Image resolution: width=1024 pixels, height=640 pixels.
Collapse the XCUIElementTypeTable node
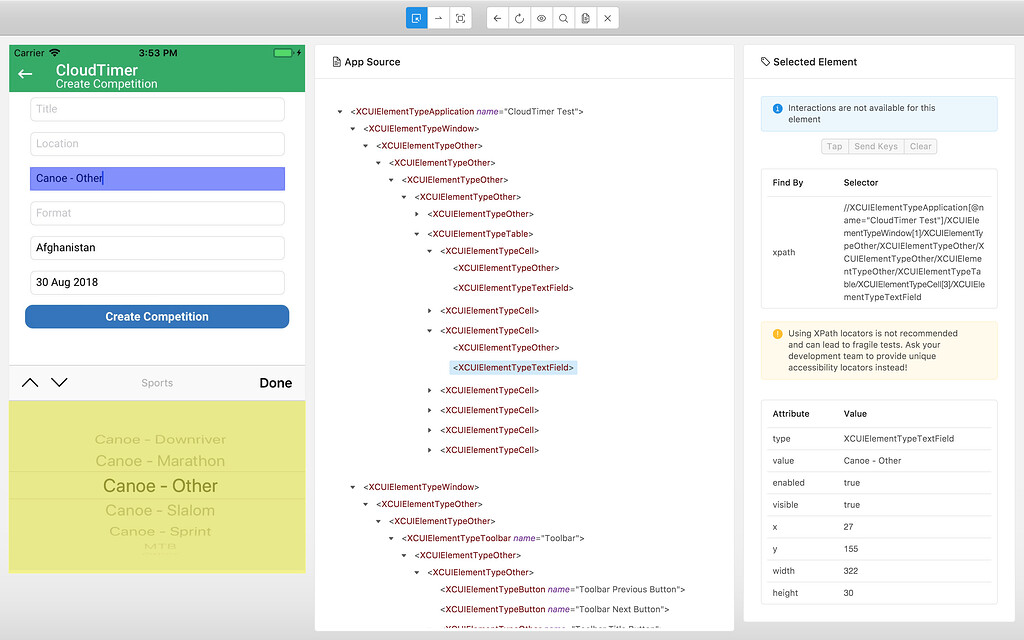pos(417,234)
